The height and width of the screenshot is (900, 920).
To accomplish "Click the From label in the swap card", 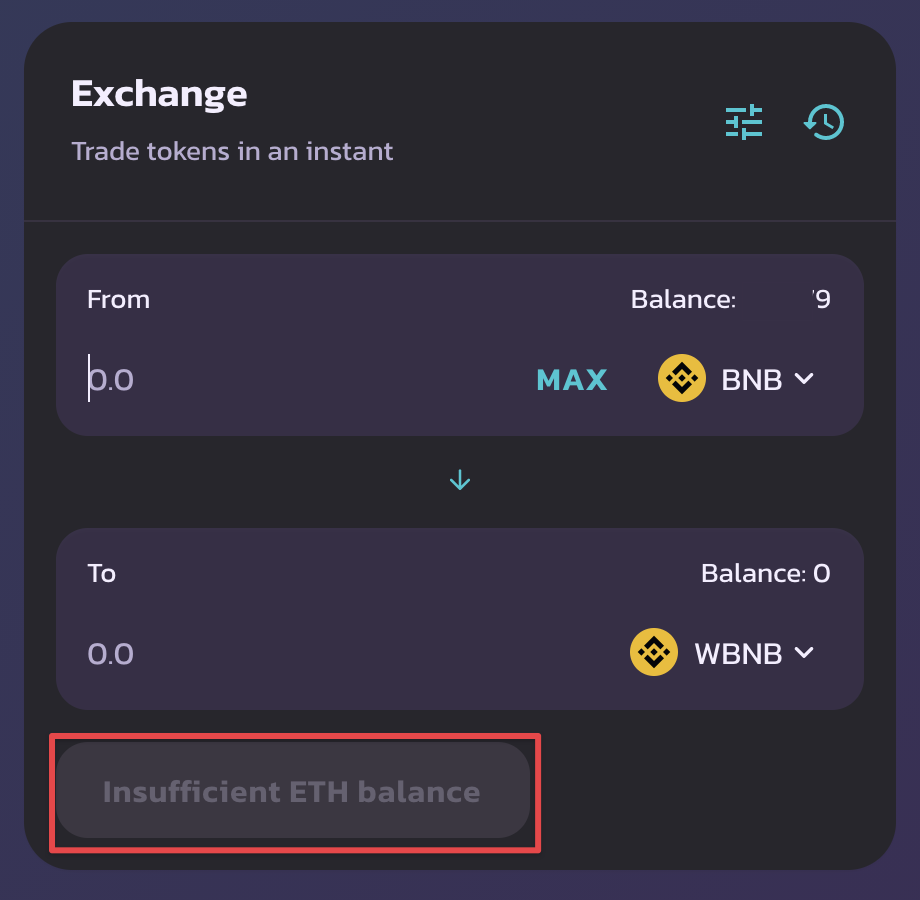I will [117, 298].
